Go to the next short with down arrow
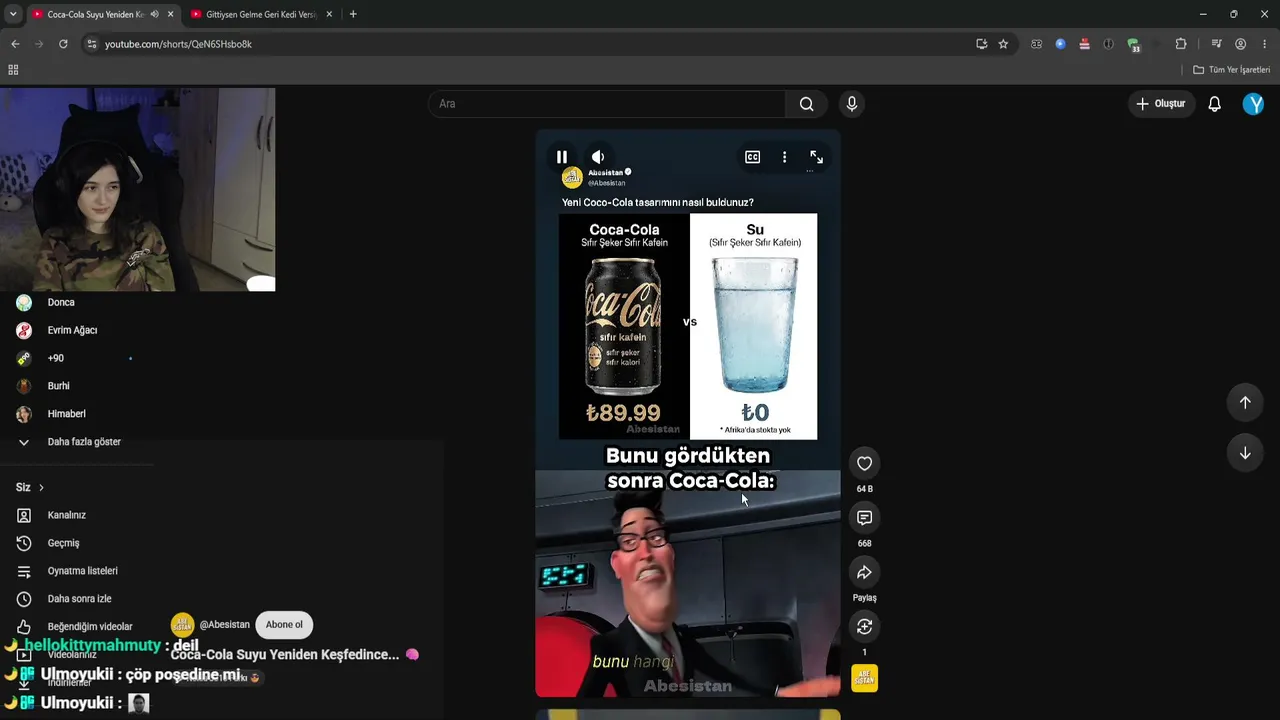The height and width of the screenshot is (720, 1280). tap(1245, 453)
